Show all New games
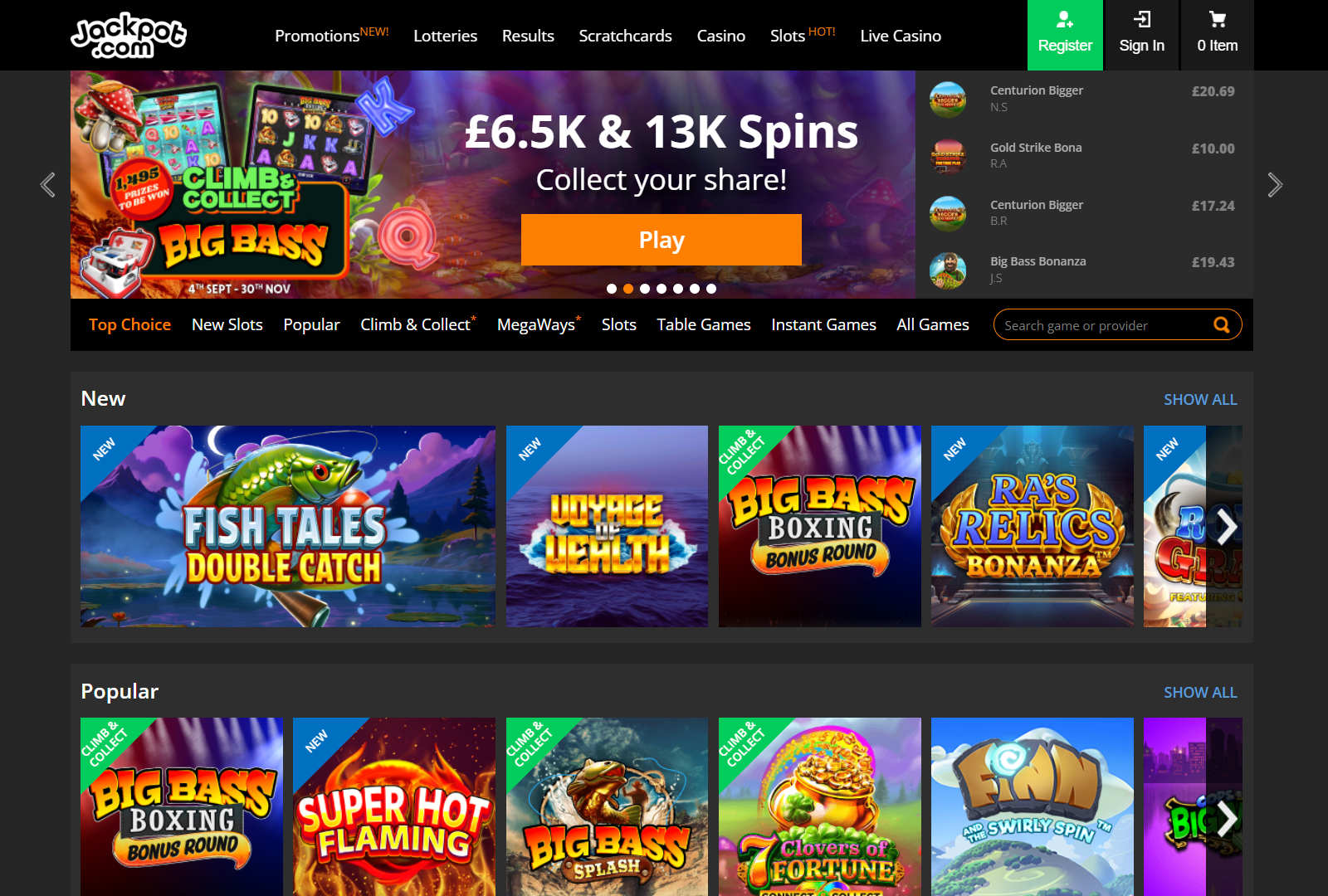The width and height of the screenshot is (1328, 896). click(x=1200, y=400)
